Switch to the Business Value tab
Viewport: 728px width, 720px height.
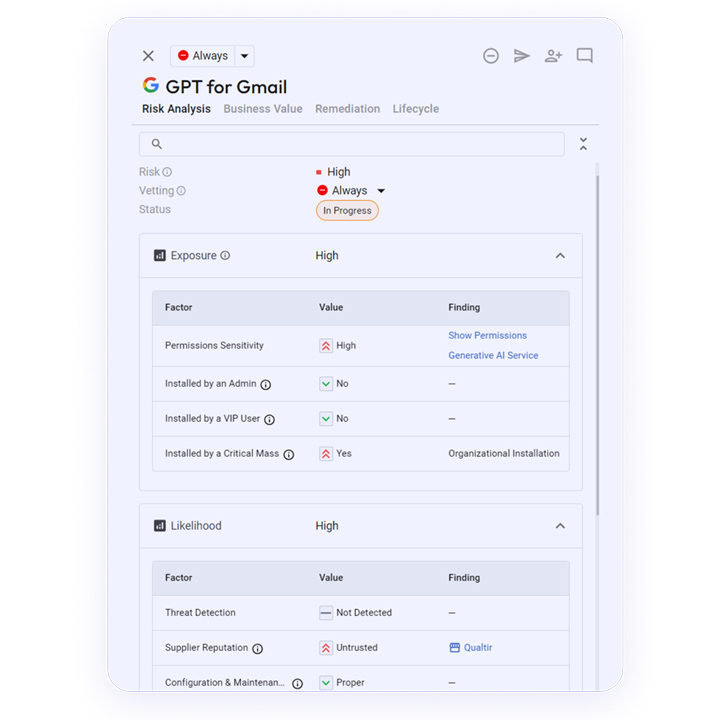263,109
